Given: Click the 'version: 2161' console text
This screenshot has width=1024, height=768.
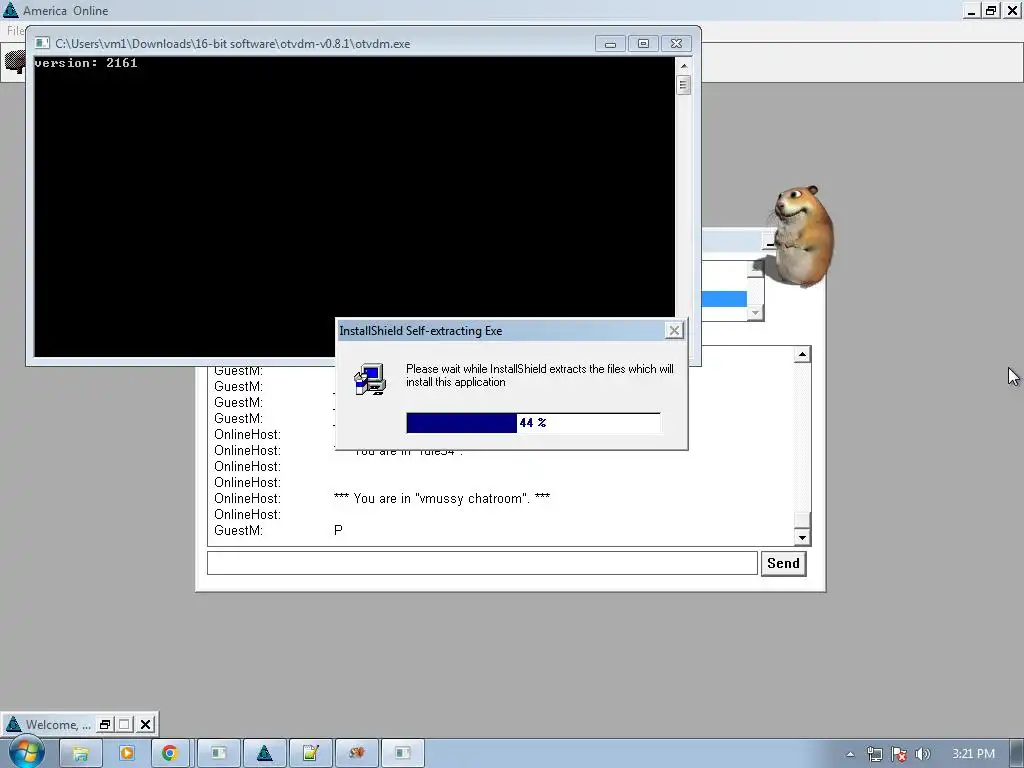Looking at the screenshot, I should 86,63.
